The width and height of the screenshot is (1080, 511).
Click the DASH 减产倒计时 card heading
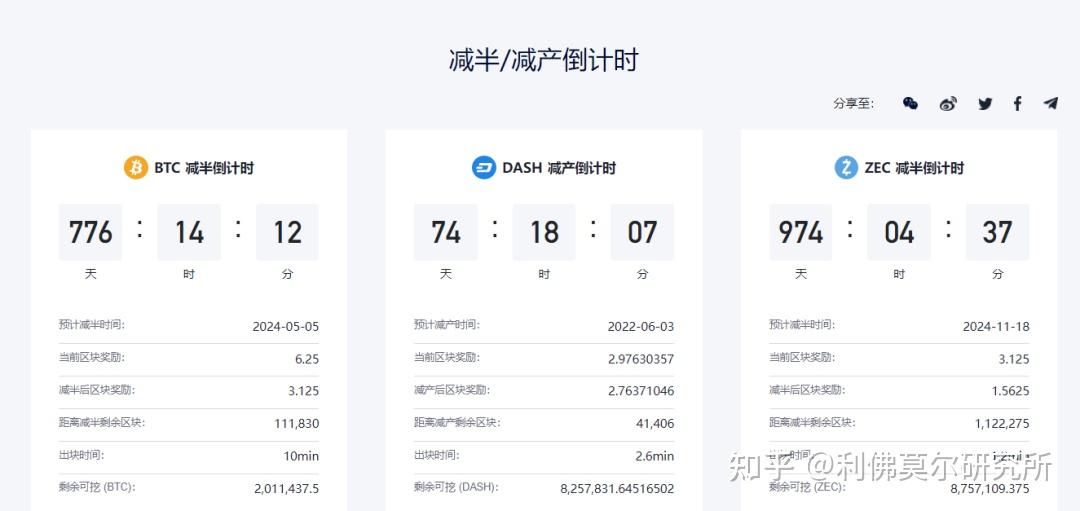(x=559, y=168)
